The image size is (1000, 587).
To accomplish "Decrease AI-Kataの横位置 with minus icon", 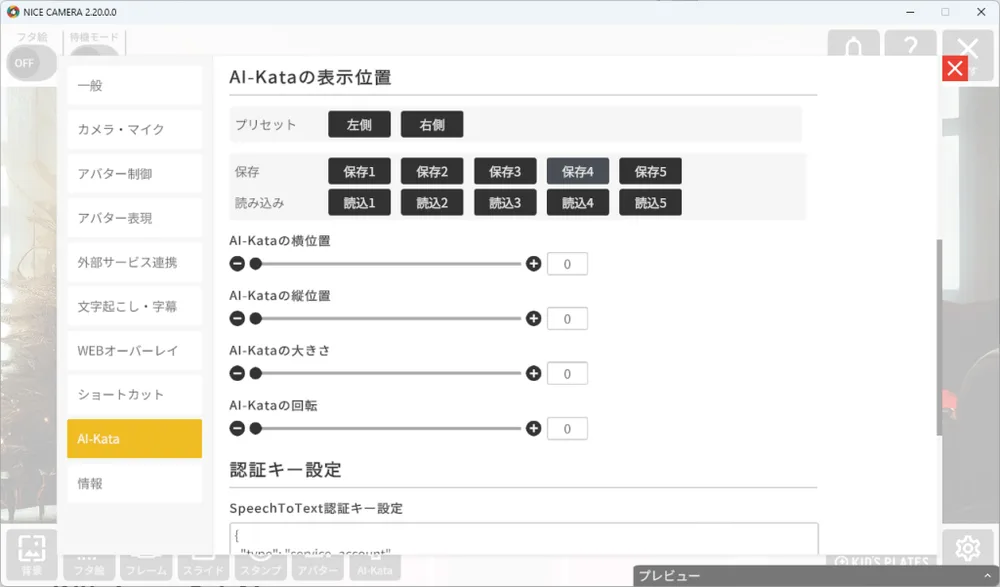I will pyautogui.click(x=237, y=264).
